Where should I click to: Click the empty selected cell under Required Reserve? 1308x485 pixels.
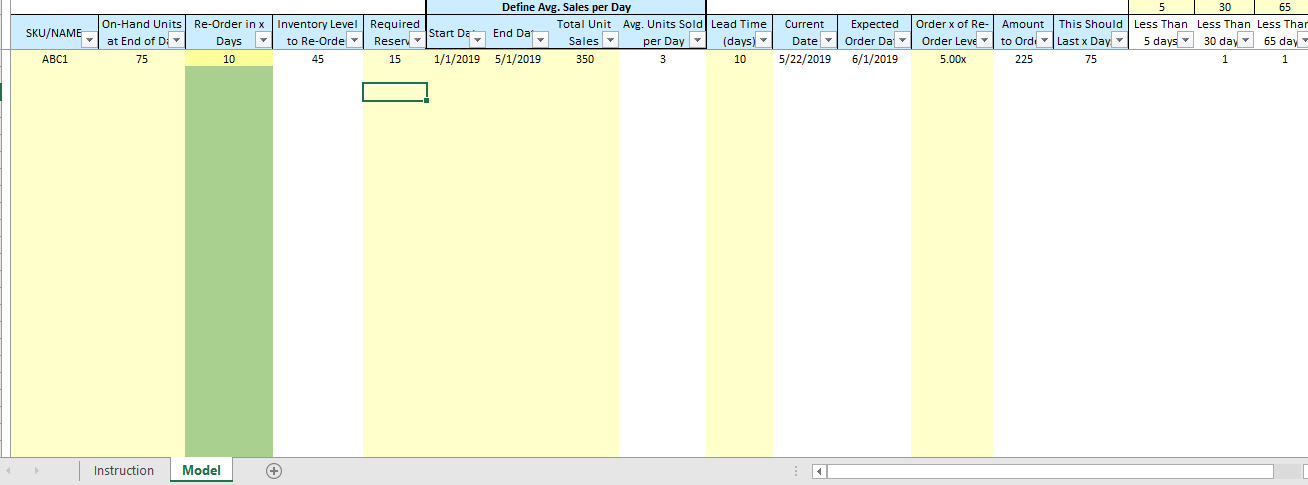pos(395,92)
